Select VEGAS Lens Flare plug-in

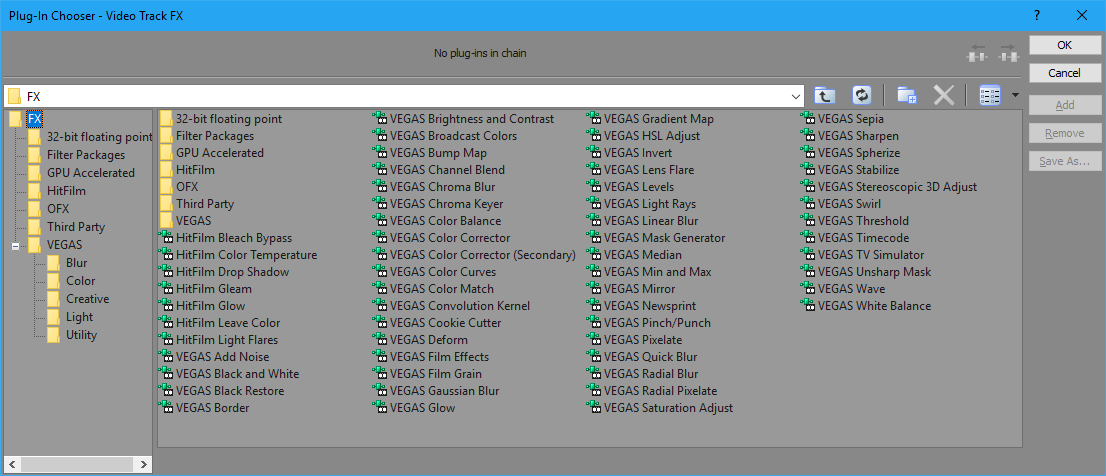point(640,170)
